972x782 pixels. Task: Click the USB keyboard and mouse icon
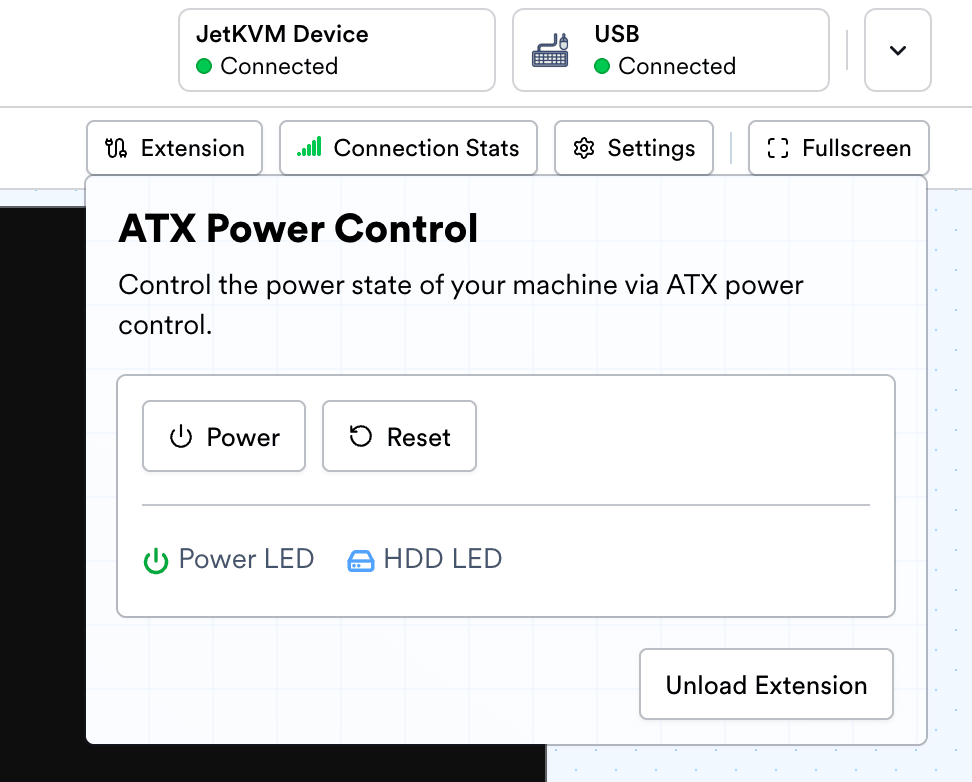551,51
